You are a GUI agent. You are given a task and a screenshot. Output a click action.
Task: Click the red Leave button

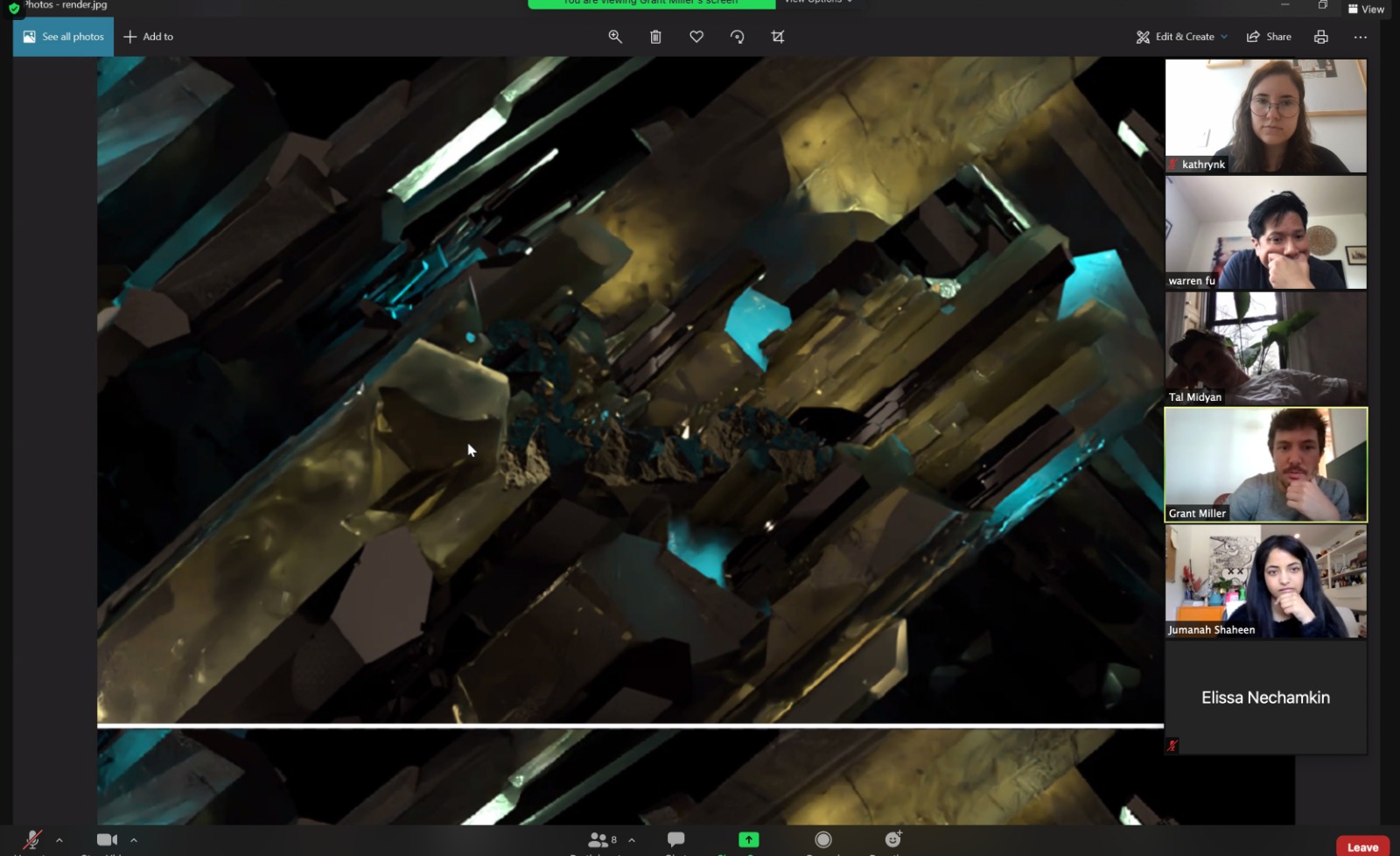(1362, 846)
